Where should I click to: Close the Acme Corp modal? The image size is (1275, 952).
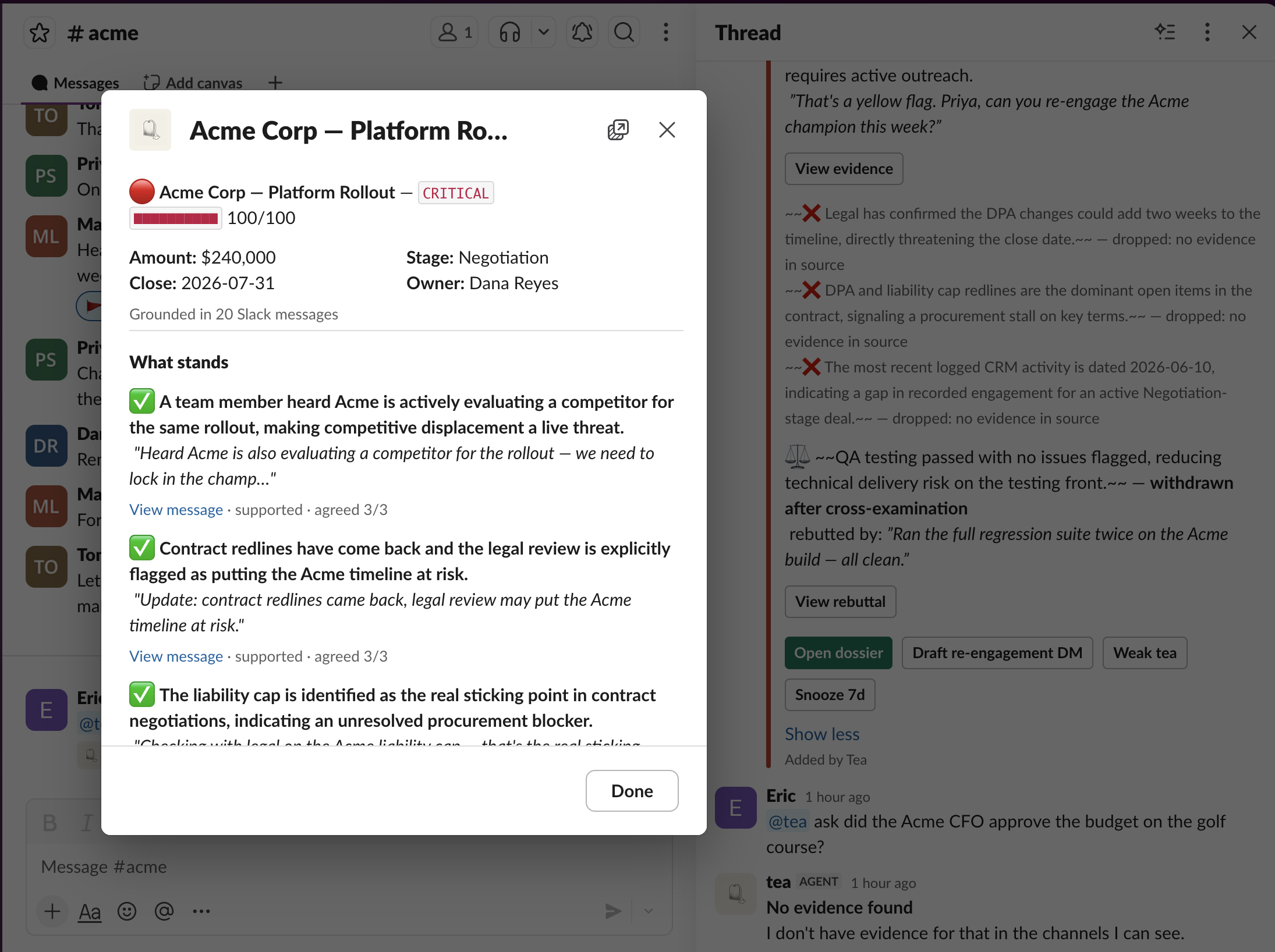pyautogui.click(x=667, y=130)
